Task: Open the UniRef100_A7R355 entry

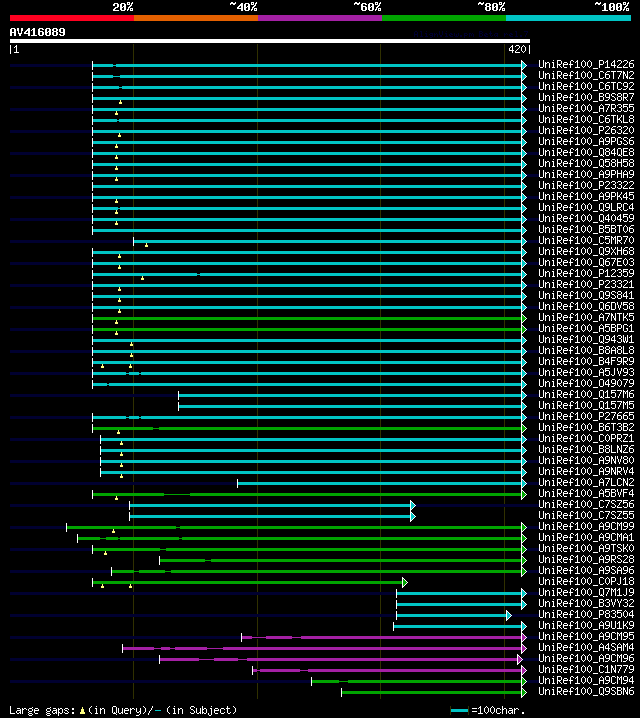Action: [586, 108]
